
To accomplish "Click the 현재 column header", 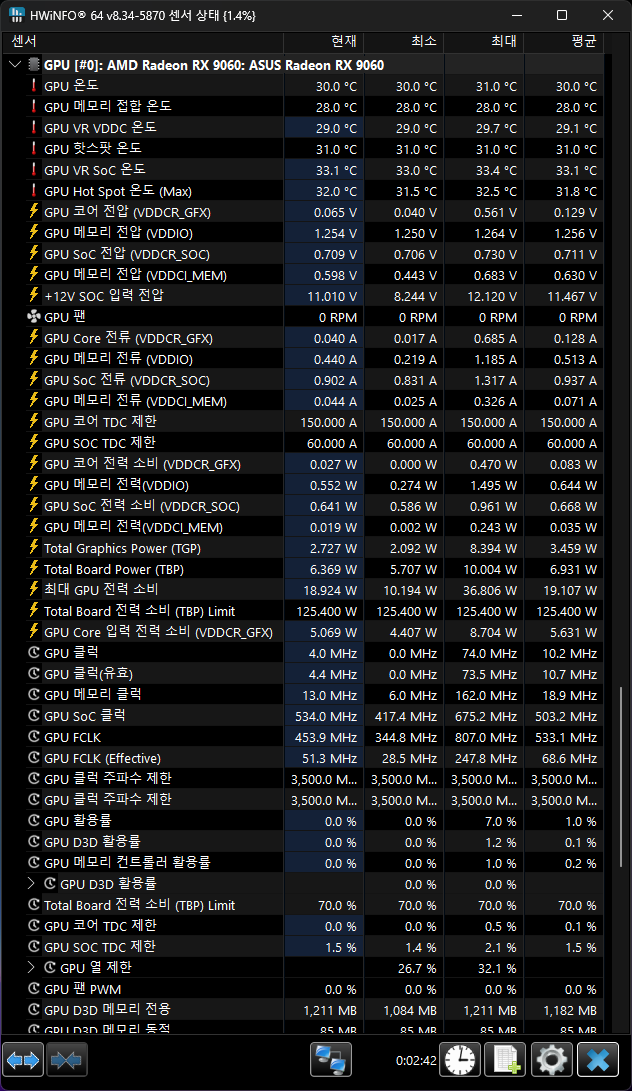I will point(324,42).
